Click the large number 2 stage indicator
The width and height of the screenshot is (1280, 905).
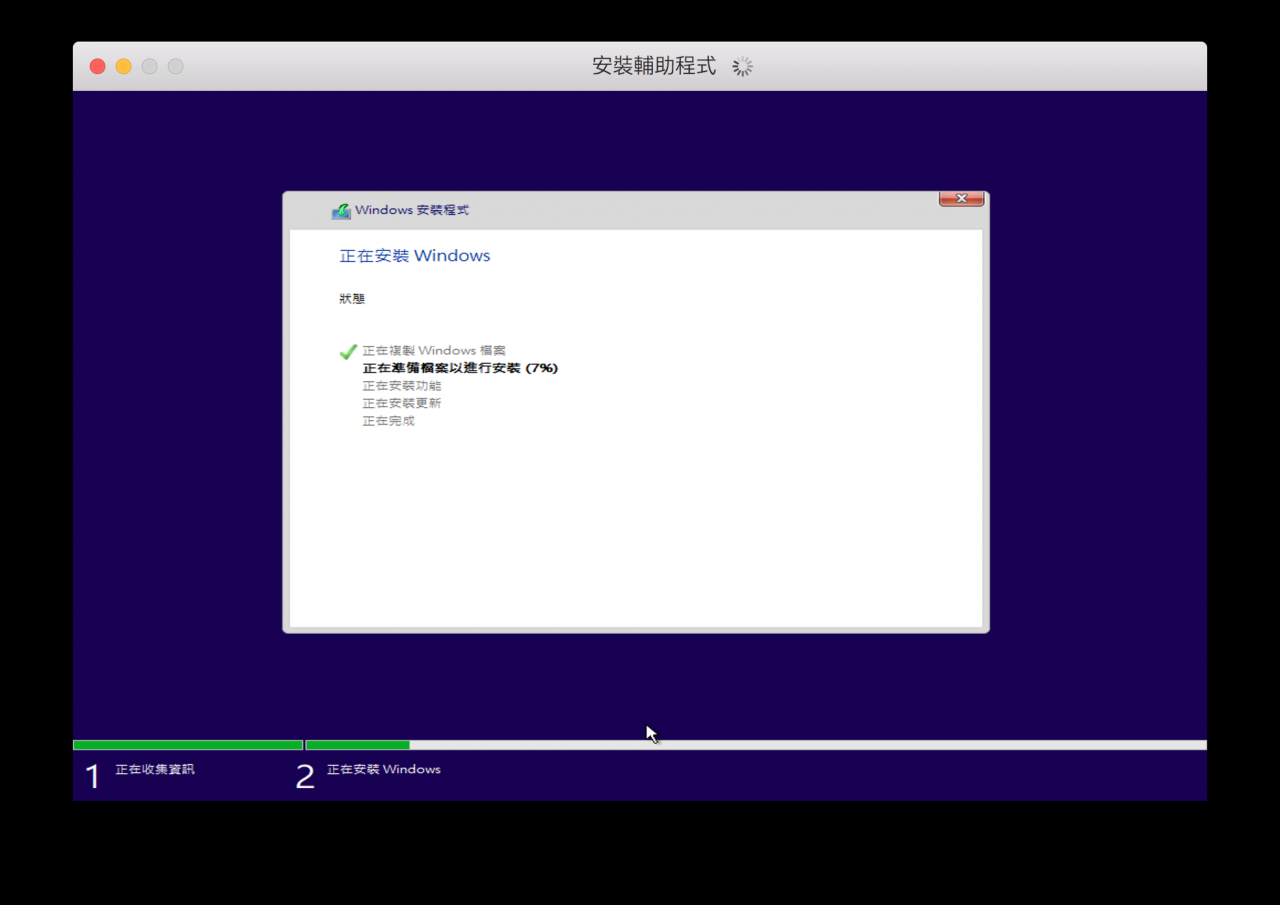(305, 777)
